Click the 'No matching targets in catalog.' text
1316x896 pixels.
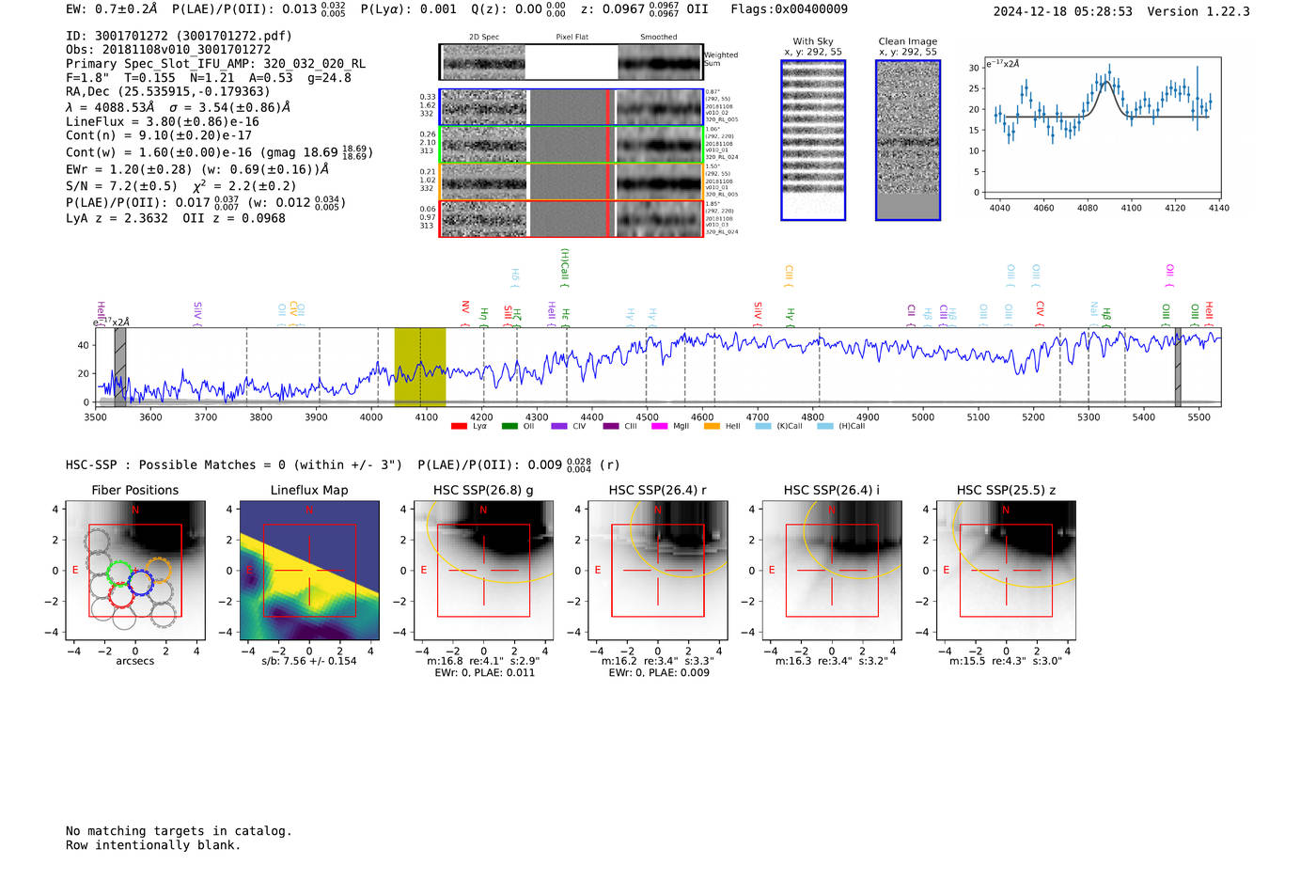179,831
